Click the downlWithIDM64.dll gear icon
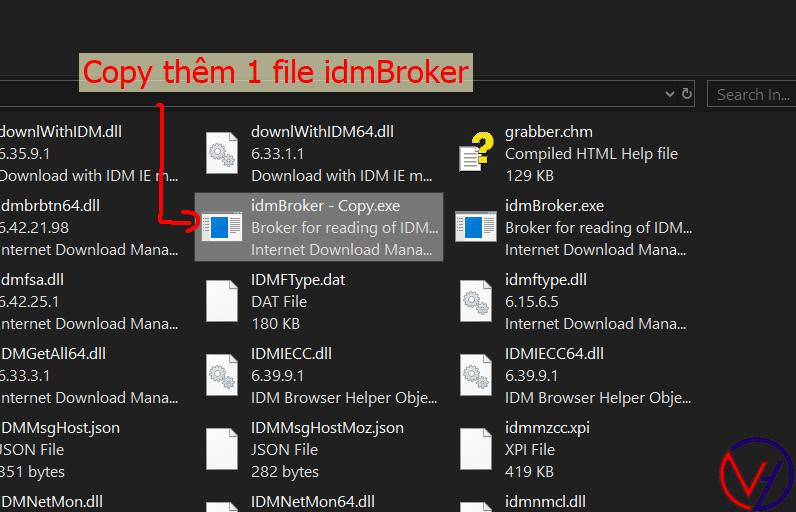Viewport: 796px width, 512px height. [x=221, y=153]
